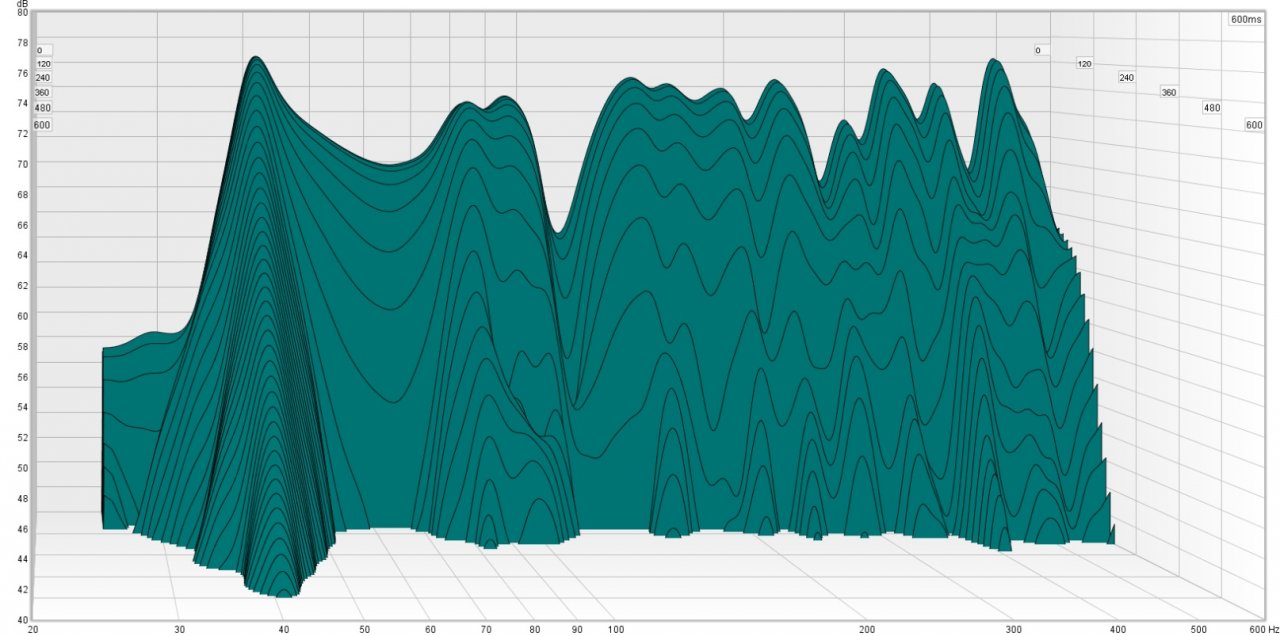
Task: Select the 66 dB vertical axis label
Action: click(22, 225)
